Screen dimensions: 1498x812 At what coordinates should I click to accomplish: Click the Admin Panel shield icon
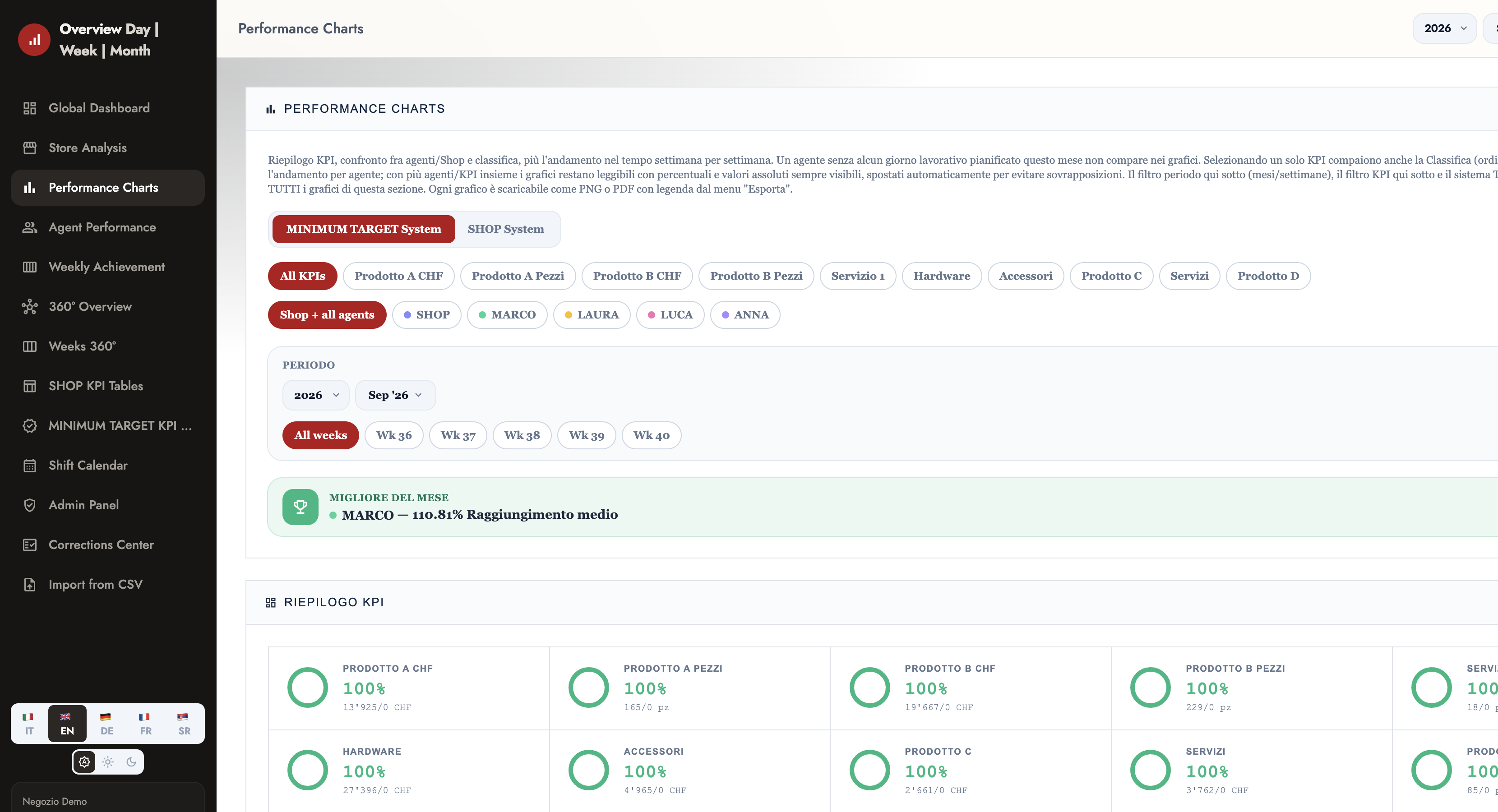[30, 505]
